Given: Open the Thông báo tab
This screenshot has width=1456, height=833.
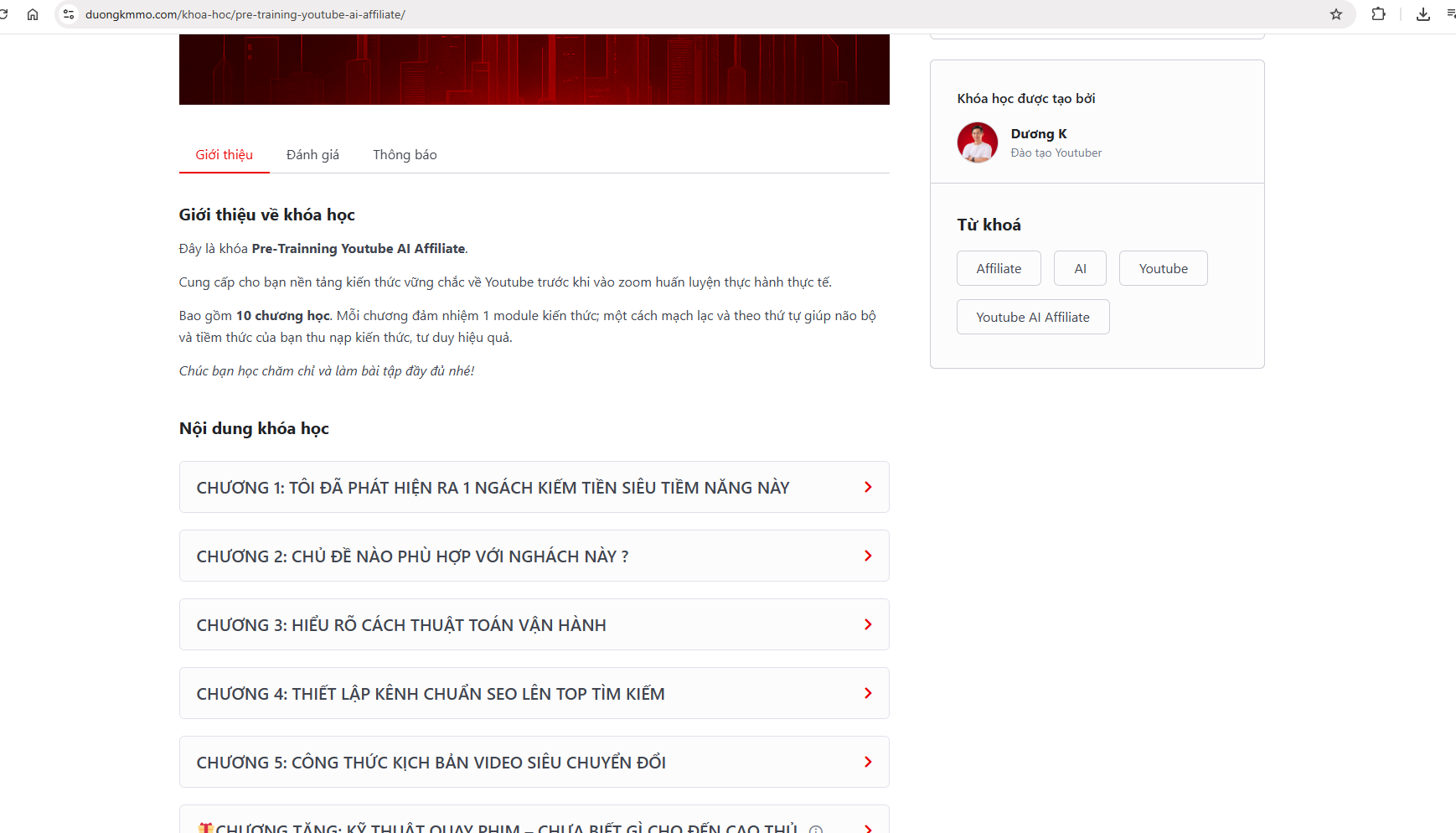Looking at the screenshot, I should coord(405,155).
